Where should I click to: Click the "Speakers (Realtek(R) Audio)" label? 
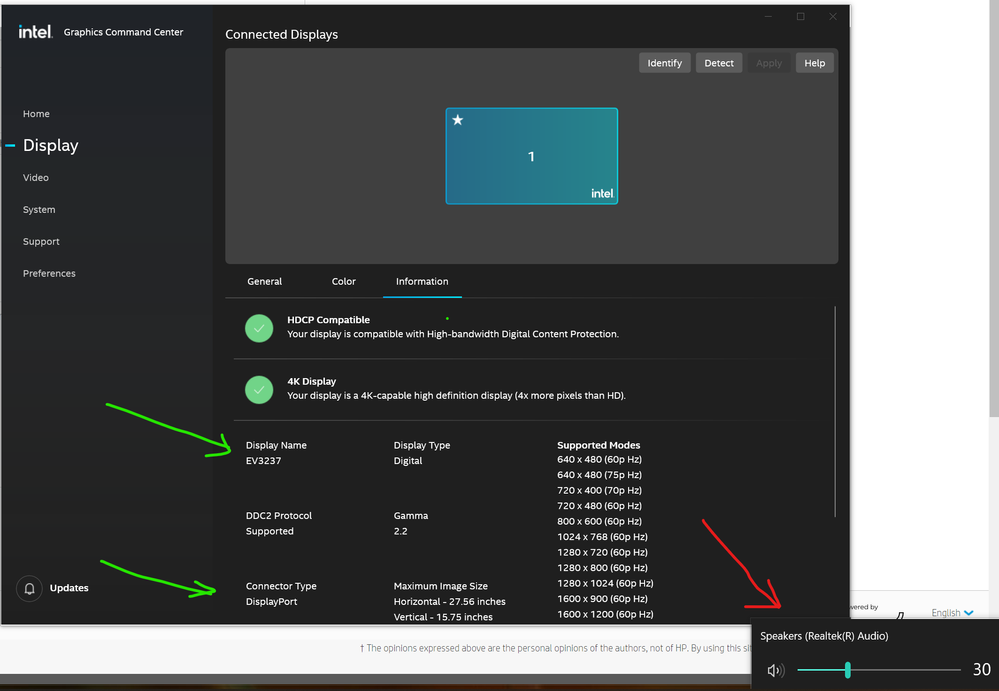(824, 636)
